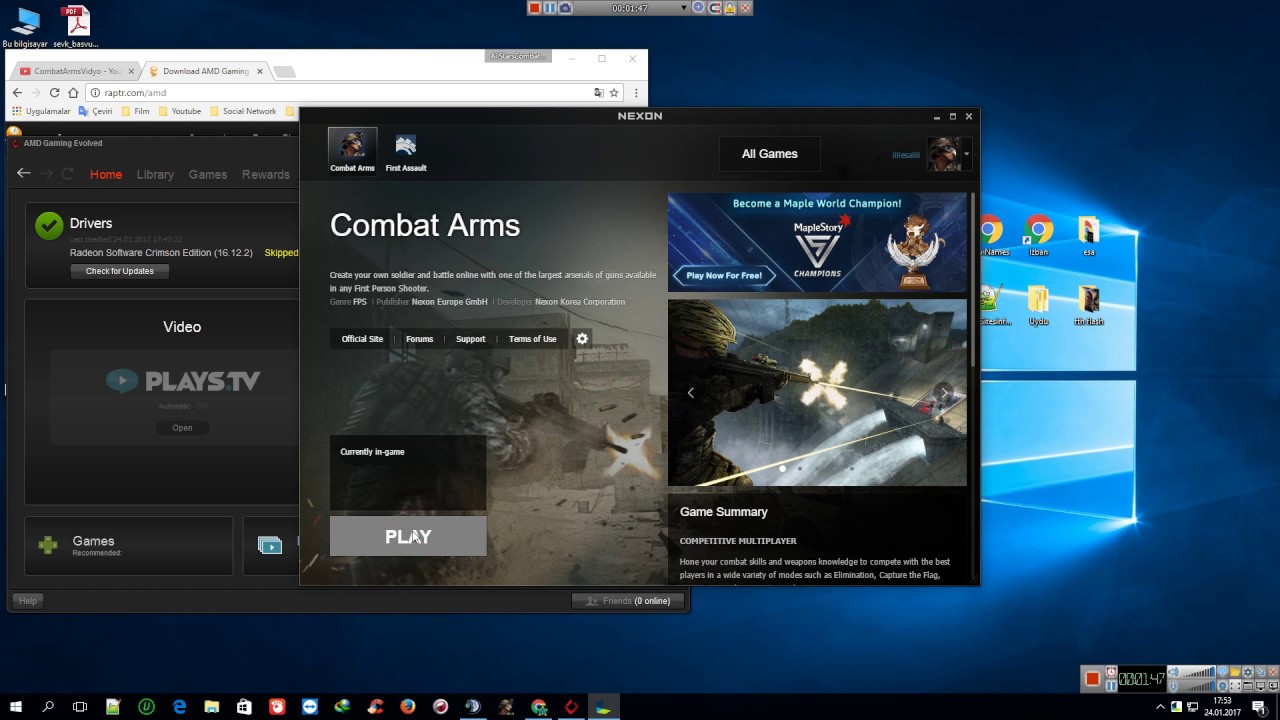Switch to Download AMD Gaming Chrome tab

(206, 71)
